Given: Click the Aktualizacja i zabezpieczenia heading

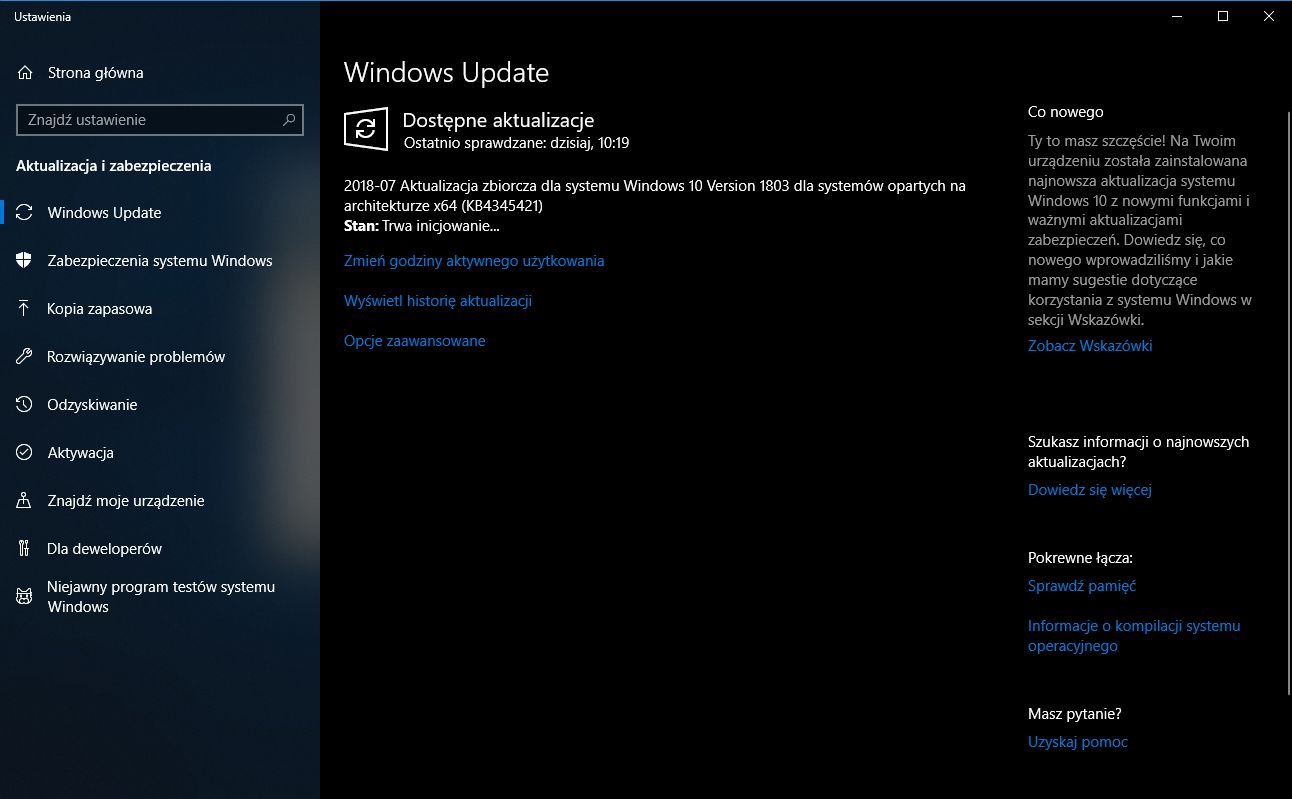Looking at the screenshot, I should (114, 166).
